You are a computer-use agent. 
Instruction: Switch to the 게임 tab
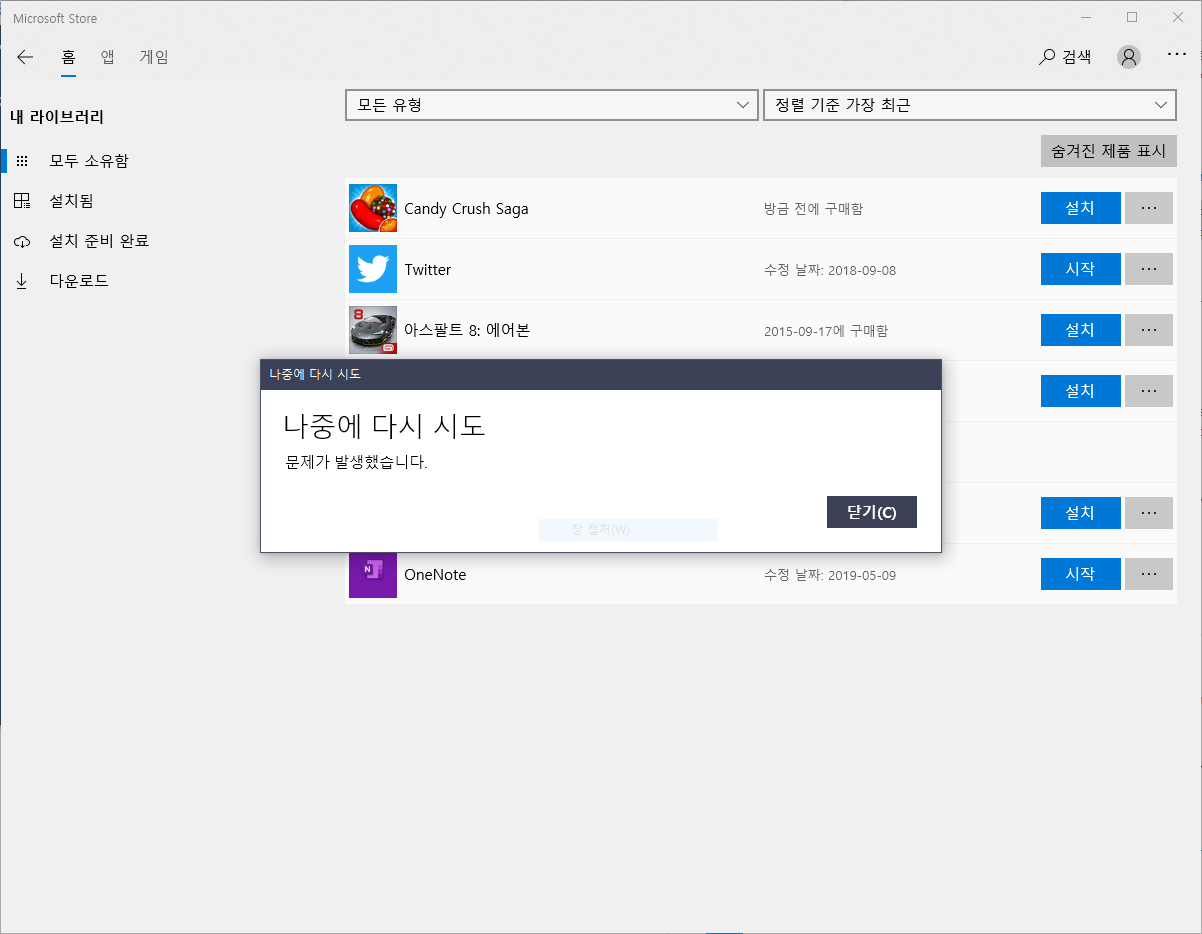pyautogui.click(x=154, y=57)
